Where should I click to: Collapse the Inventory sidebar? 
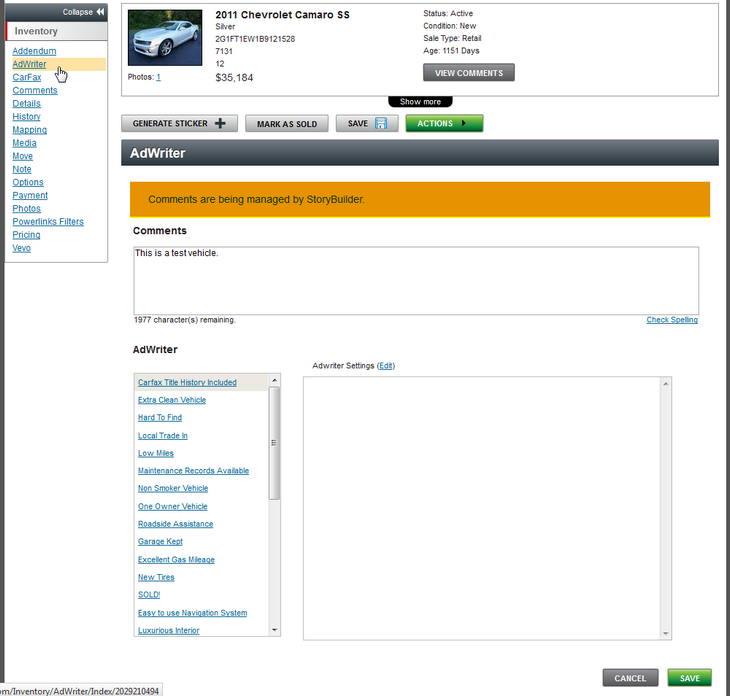(x=83, y=12)
